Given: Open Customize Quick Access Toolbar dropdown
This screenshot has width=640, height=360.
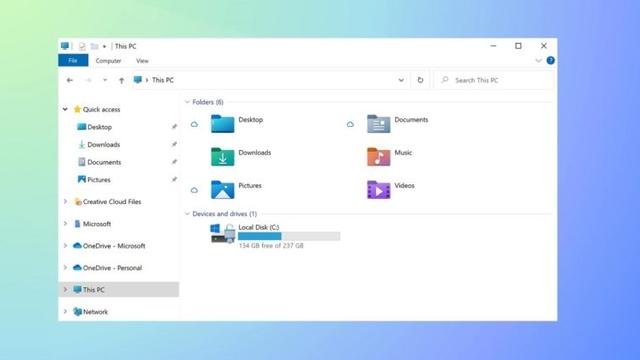Looking at the screenshot, I should [x=104, y=47].
